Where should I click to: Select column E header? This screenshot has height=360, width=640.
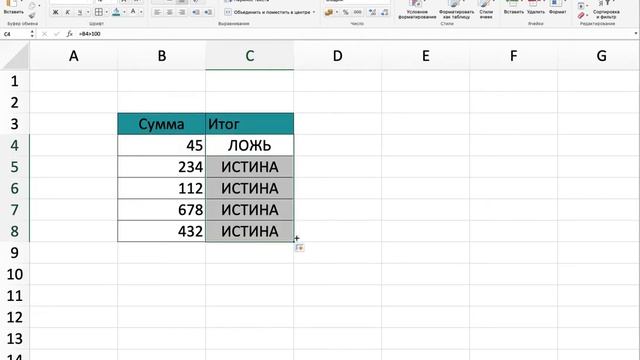tap(426, 56)
